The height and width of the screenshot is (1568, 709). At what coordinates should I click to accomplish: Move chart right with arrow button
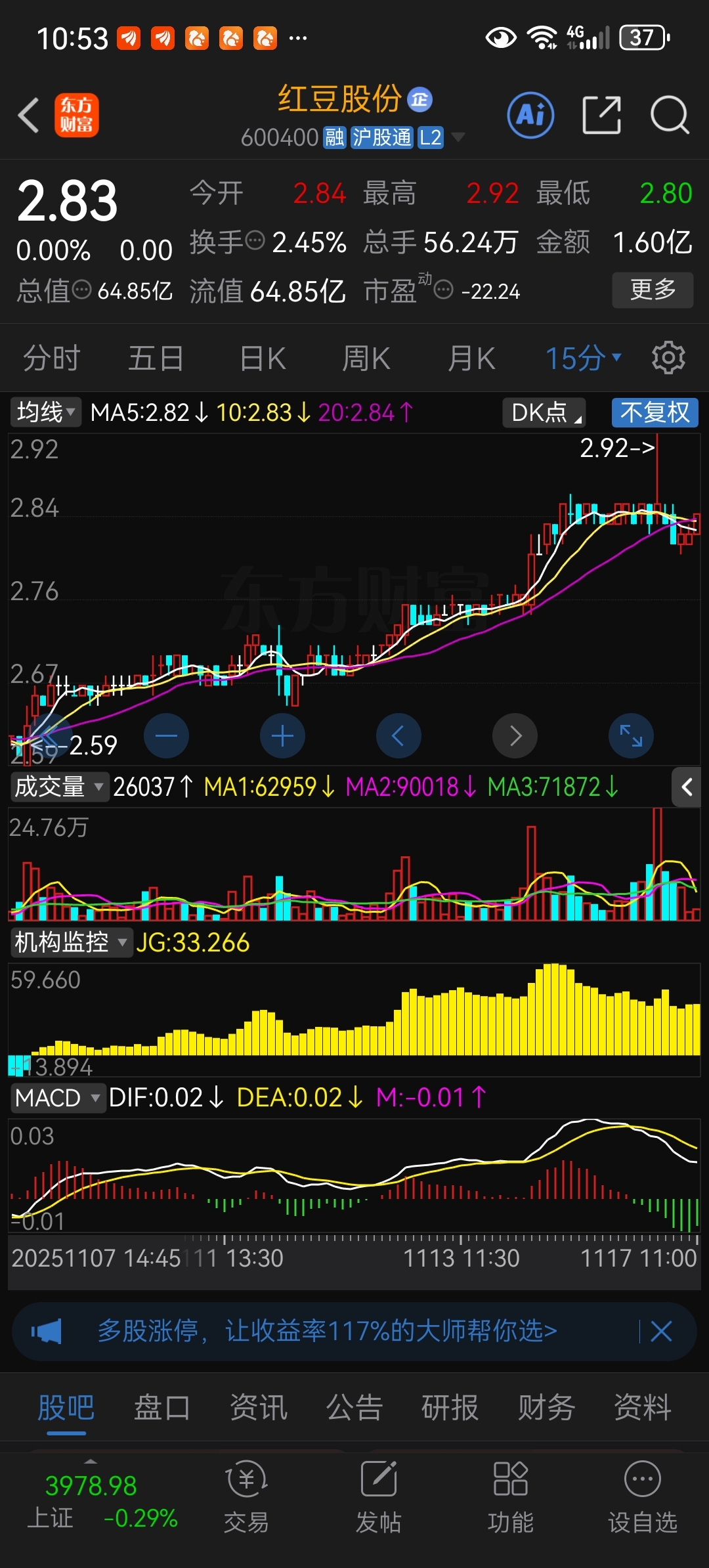tap(515, 735)
